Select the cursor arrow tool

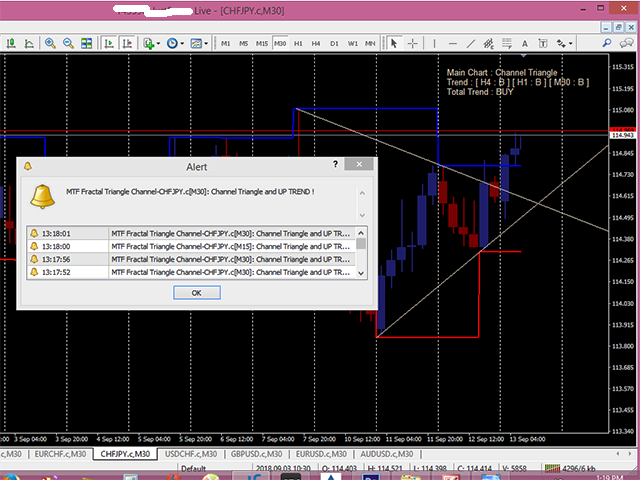click(x=394, y=43)
